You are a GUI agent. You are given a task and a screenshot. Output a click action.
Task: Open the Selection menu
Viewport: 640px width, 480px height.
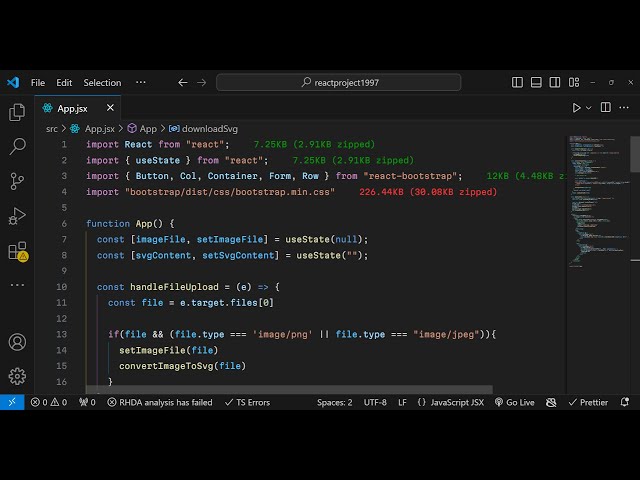[x=102, y=83]
